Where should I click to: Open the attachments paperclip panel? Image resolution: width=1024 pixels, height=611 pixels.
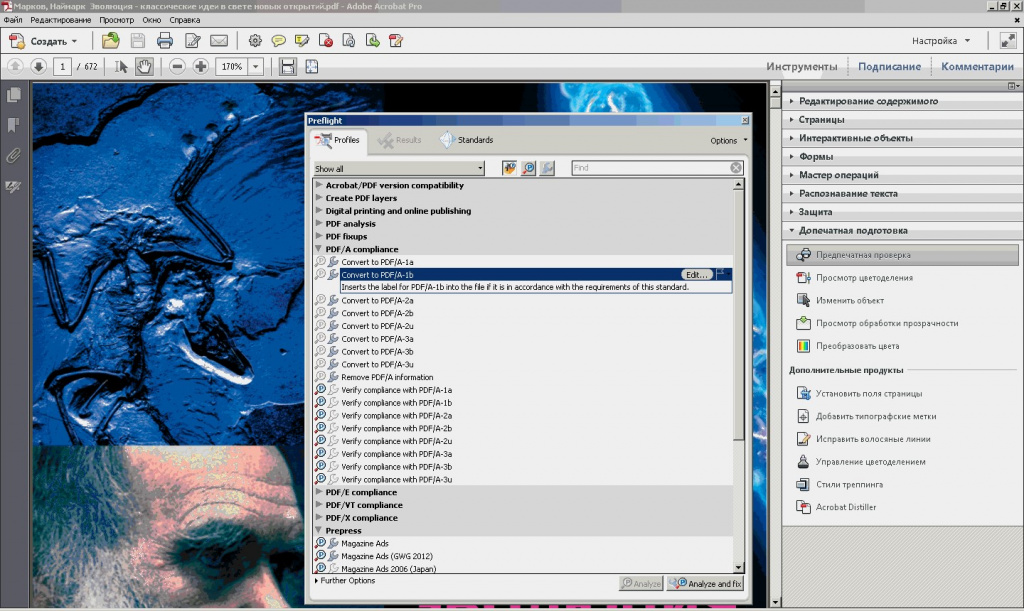pyautogui.click(x=13, y=156)
